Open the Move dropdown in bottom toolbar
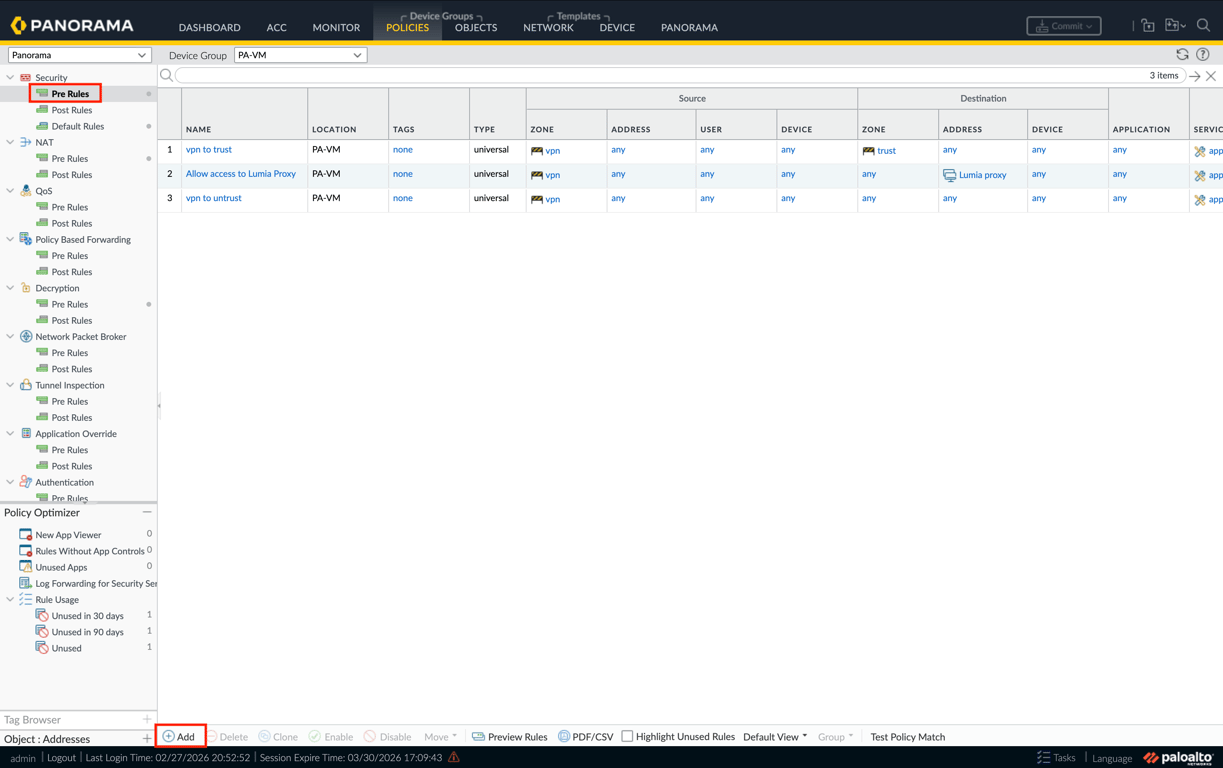Viewport: 1223px width, 768px height. (x=440, y=737)
